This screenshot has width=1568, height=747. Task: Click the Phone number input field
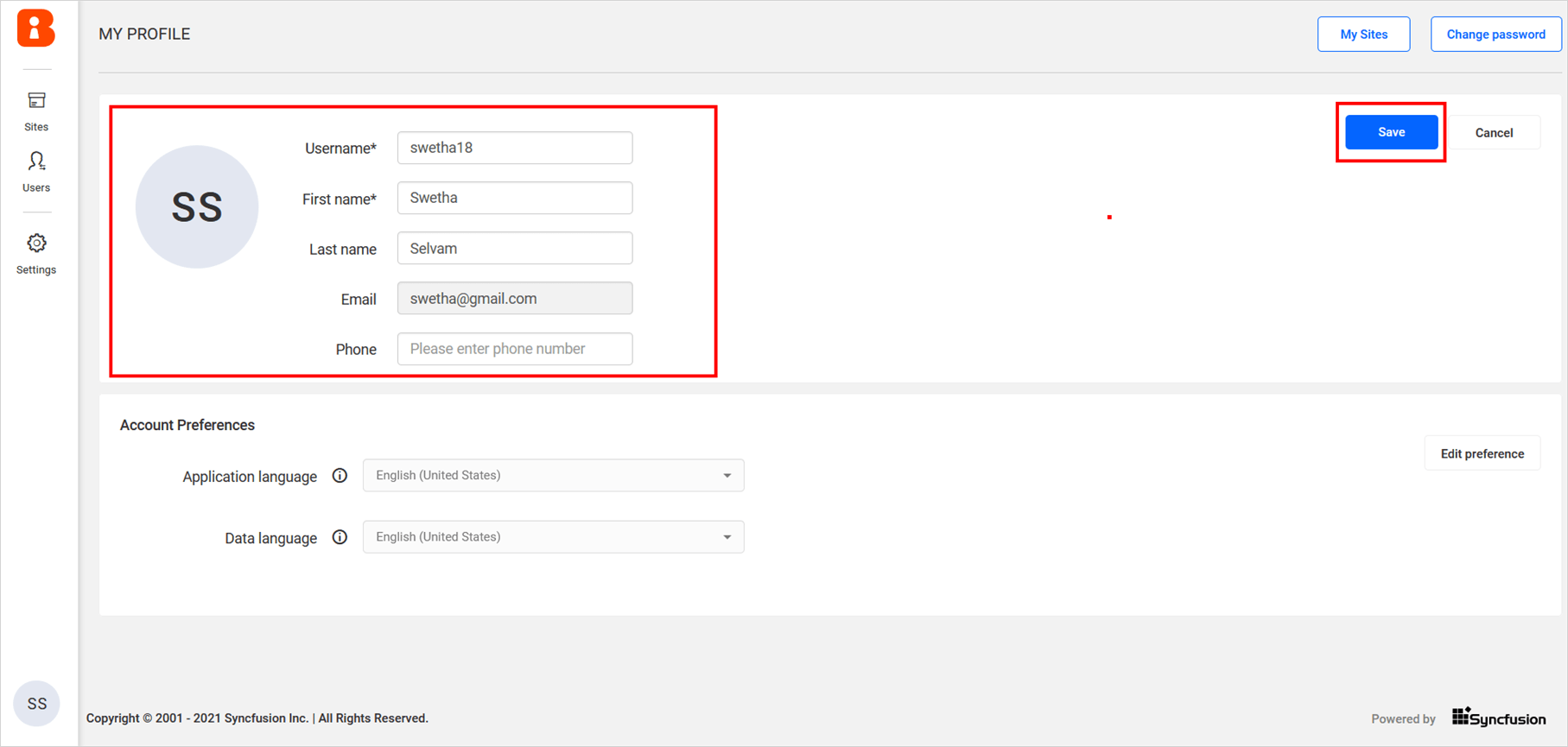tap(515, 349)
